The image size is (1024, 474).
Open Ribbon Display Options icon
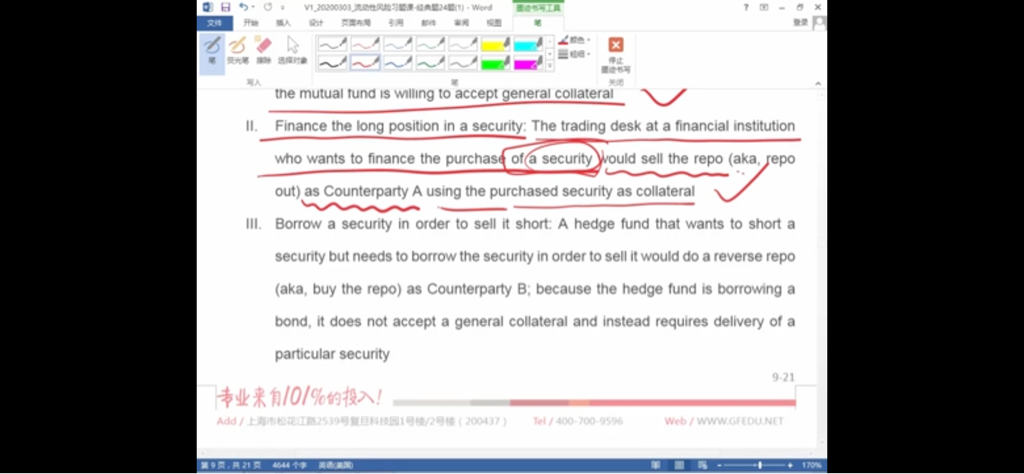[764, 7]
